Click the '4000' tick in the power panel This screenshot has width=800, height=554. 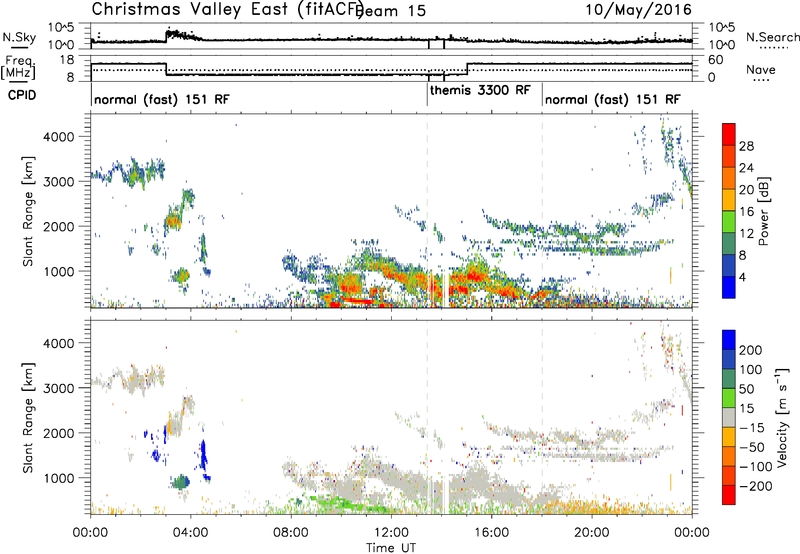point(58,137)
